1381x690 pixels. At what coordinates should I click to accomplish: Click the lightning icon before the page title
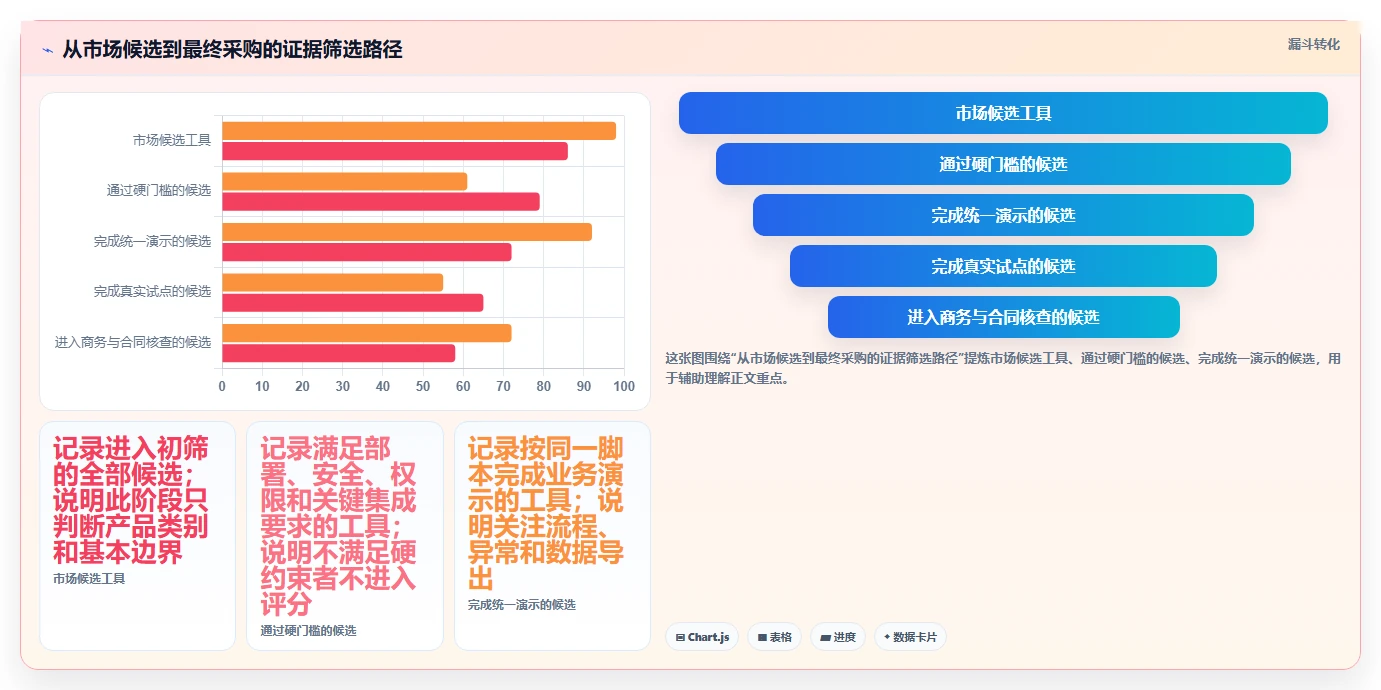click(47, 50)
